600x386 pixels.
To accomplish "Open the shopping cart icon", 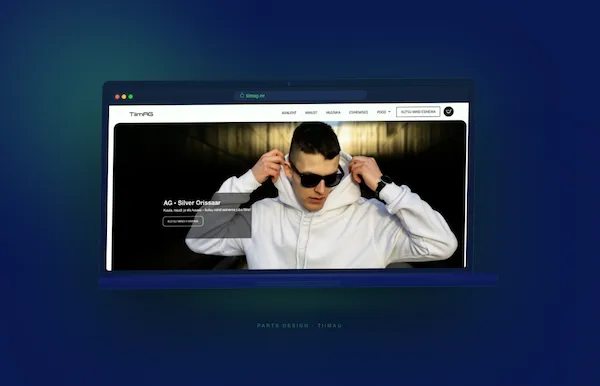I will click(448, 111).
